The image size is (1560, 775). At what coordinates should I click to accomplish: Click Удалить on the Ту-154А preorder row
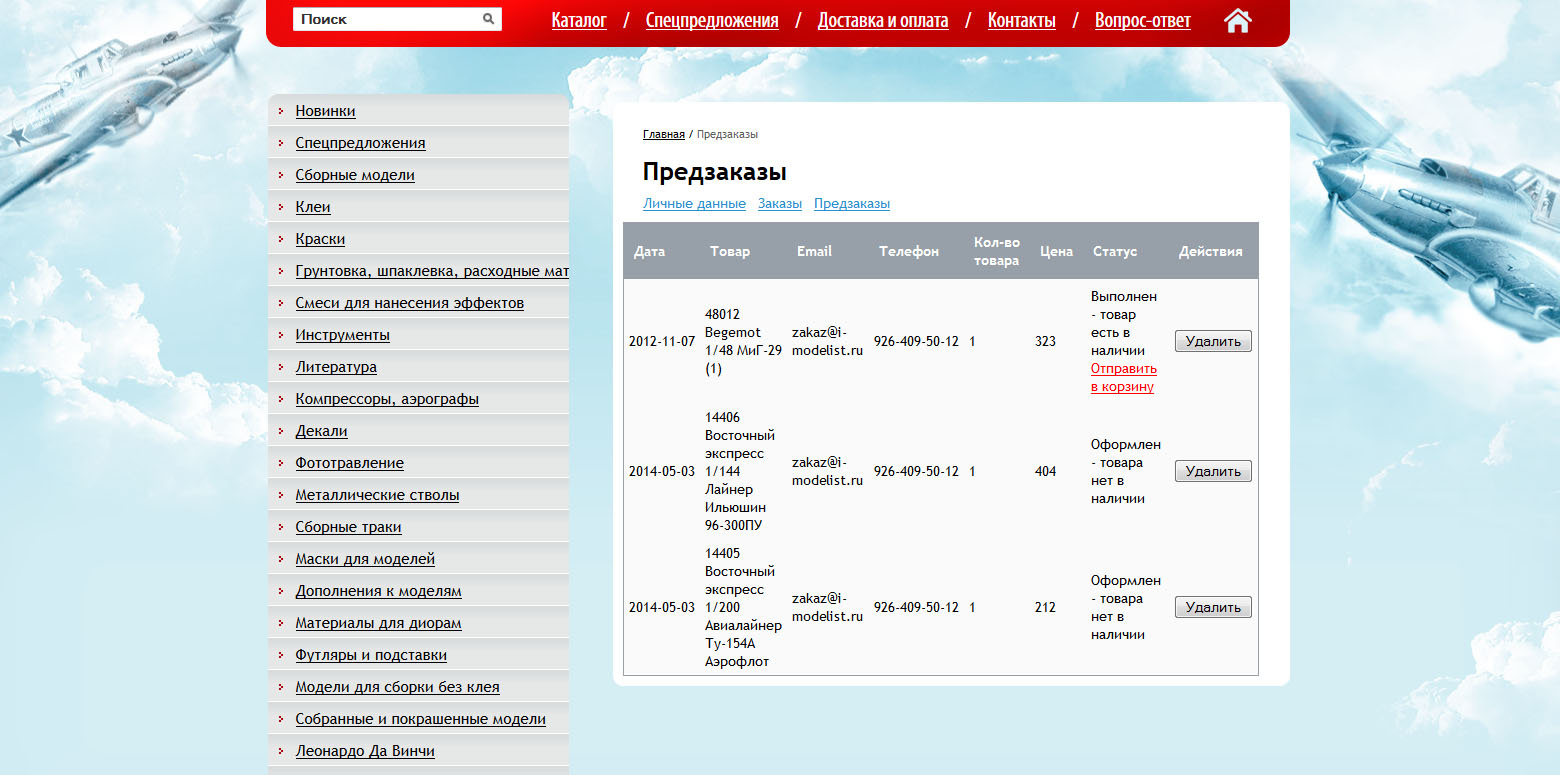click(x=1212, y=606)
